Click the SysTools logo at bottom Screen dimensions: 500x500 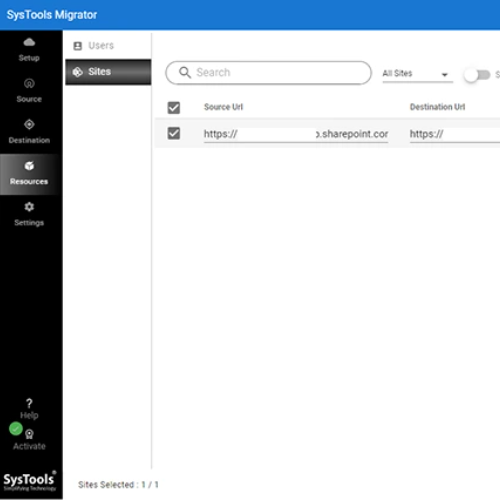(x=30, y=481)
